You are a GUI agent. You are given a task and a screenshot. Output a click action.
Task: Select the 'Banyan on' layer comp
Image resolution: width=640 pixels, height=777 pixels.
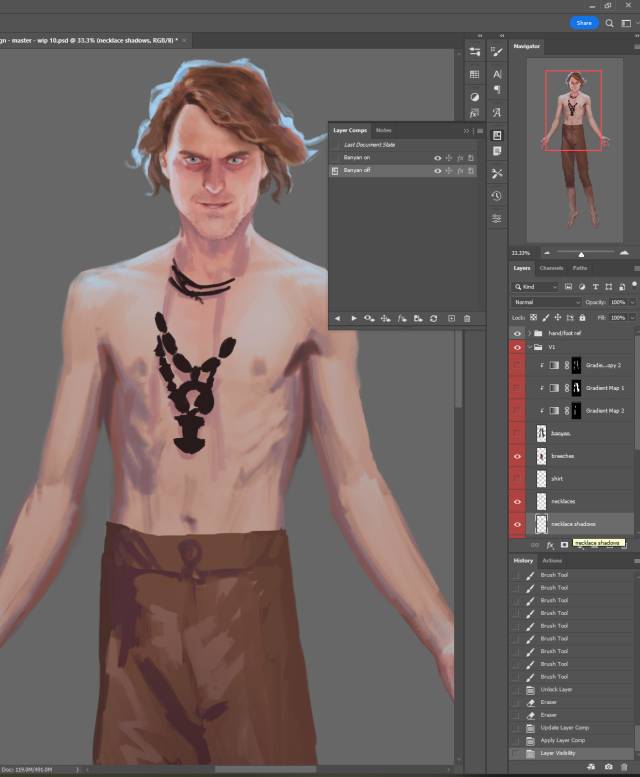(357, 157)
